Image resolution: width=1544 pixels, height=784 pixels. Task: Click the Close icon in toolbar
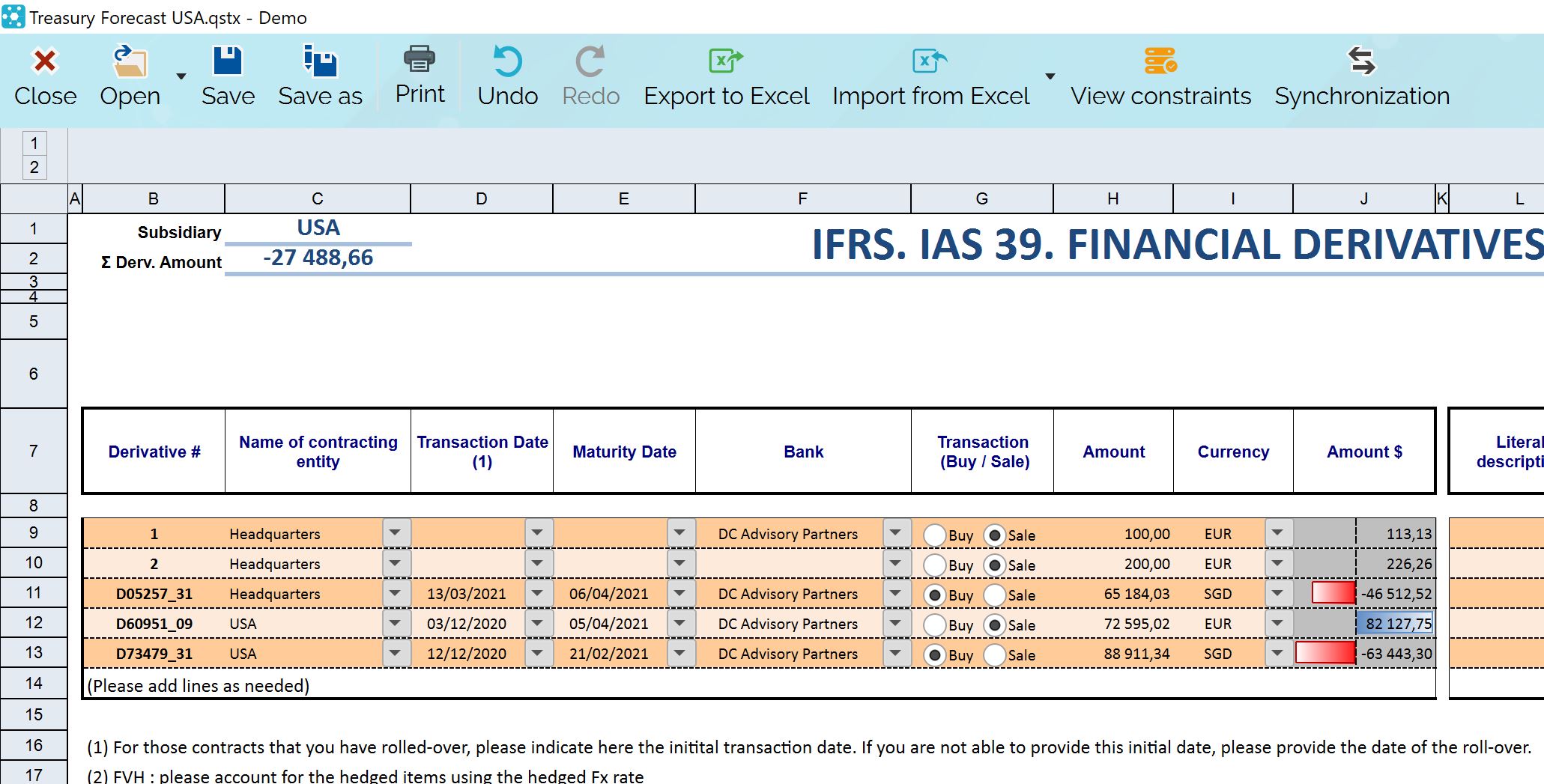[45, 61]
